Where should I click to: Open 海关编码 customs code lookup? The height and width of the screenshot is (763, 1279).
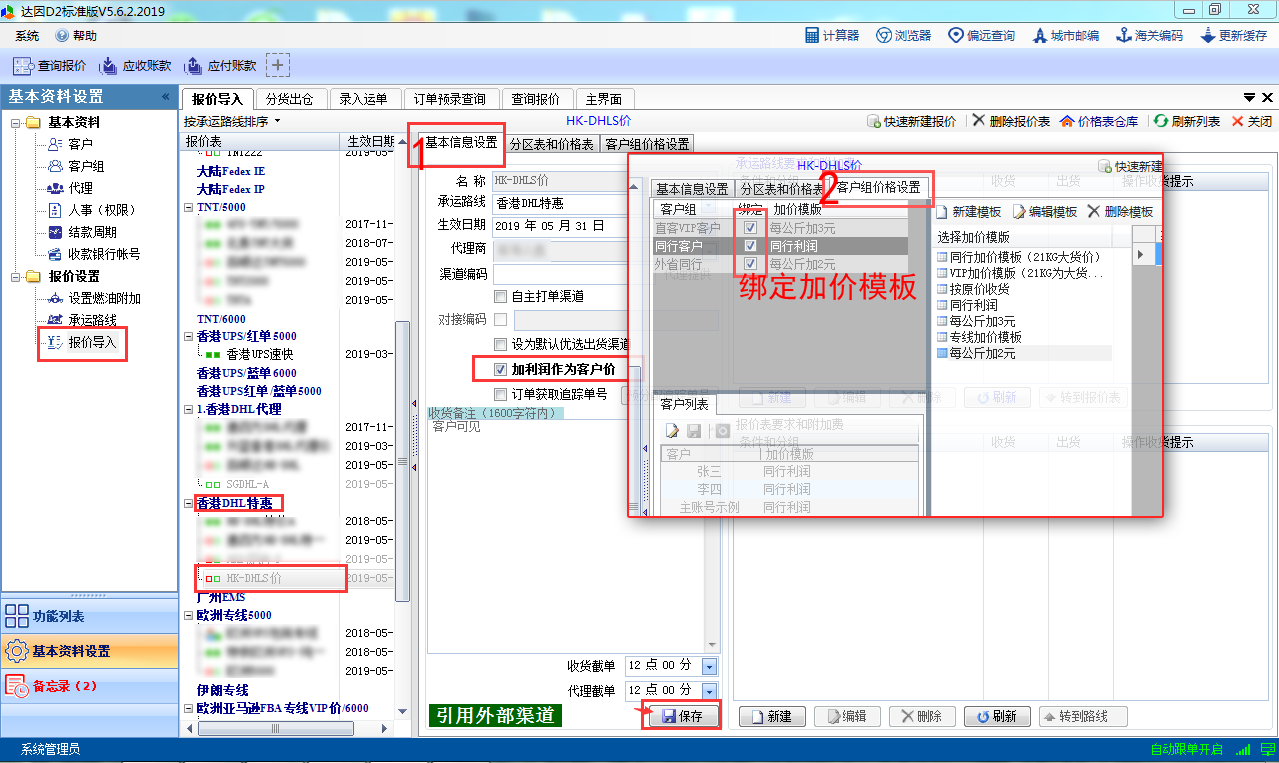(1149, 35)
